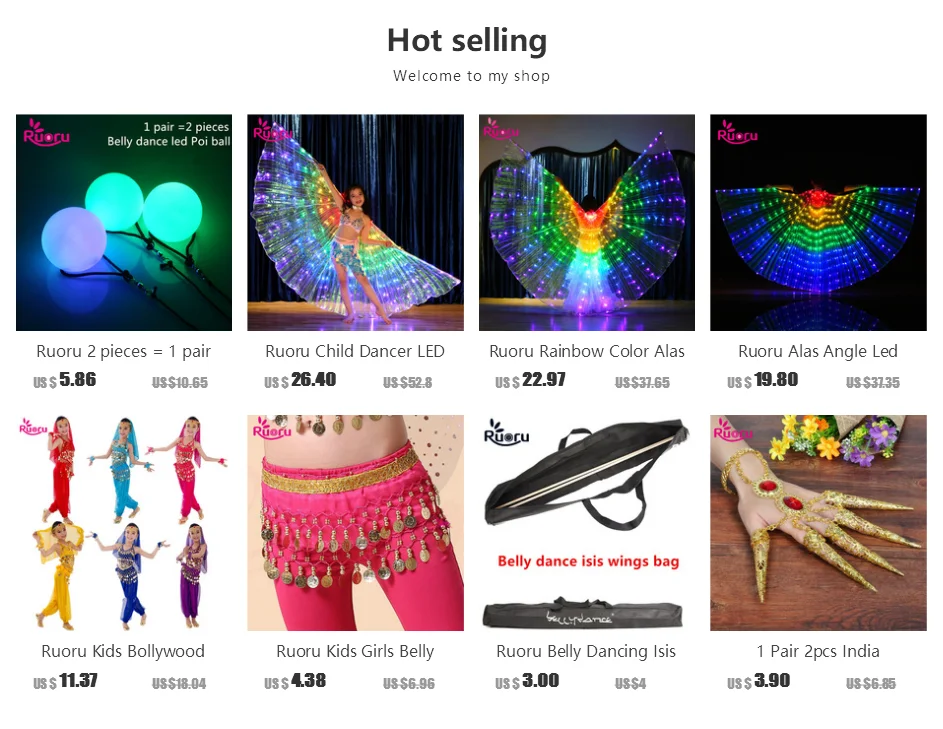
Task: Click the US $26.40 price
Action: click(300, 380)
